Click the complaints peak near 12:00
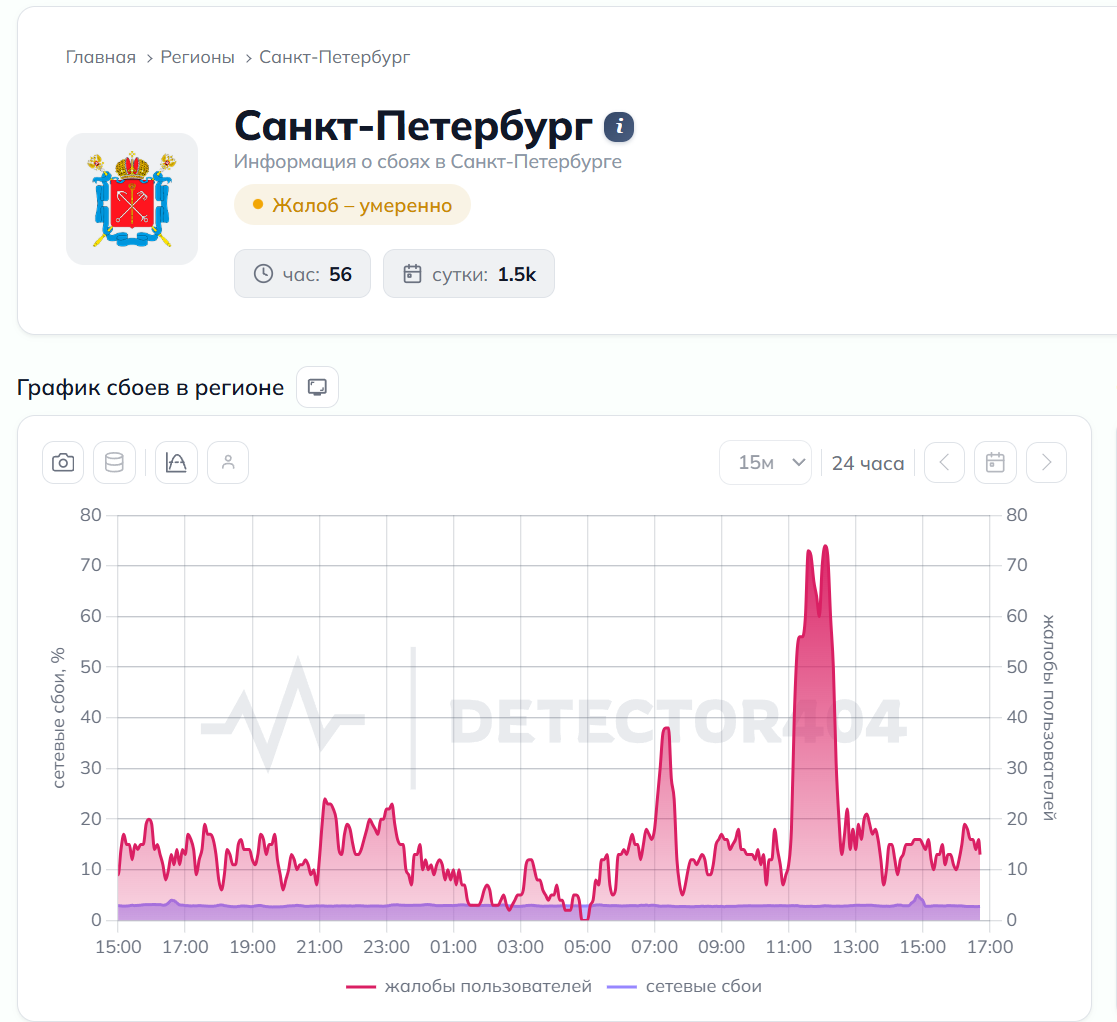The width and height of the screenshot is (1117, 1022). [x=826, y=547]
